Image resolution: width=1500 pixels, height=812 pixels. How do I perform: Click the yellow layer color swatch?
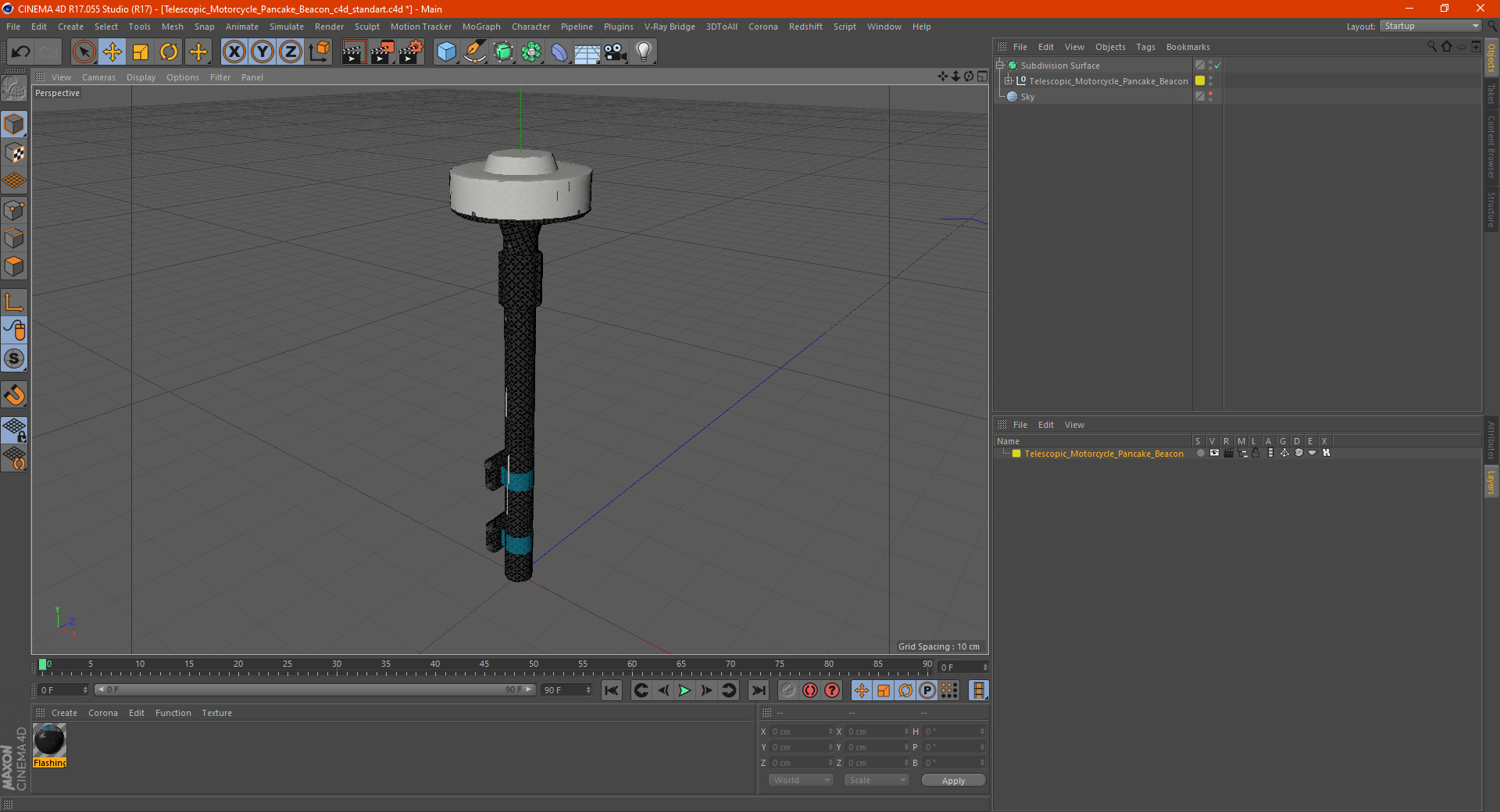tap(1200, 81)
